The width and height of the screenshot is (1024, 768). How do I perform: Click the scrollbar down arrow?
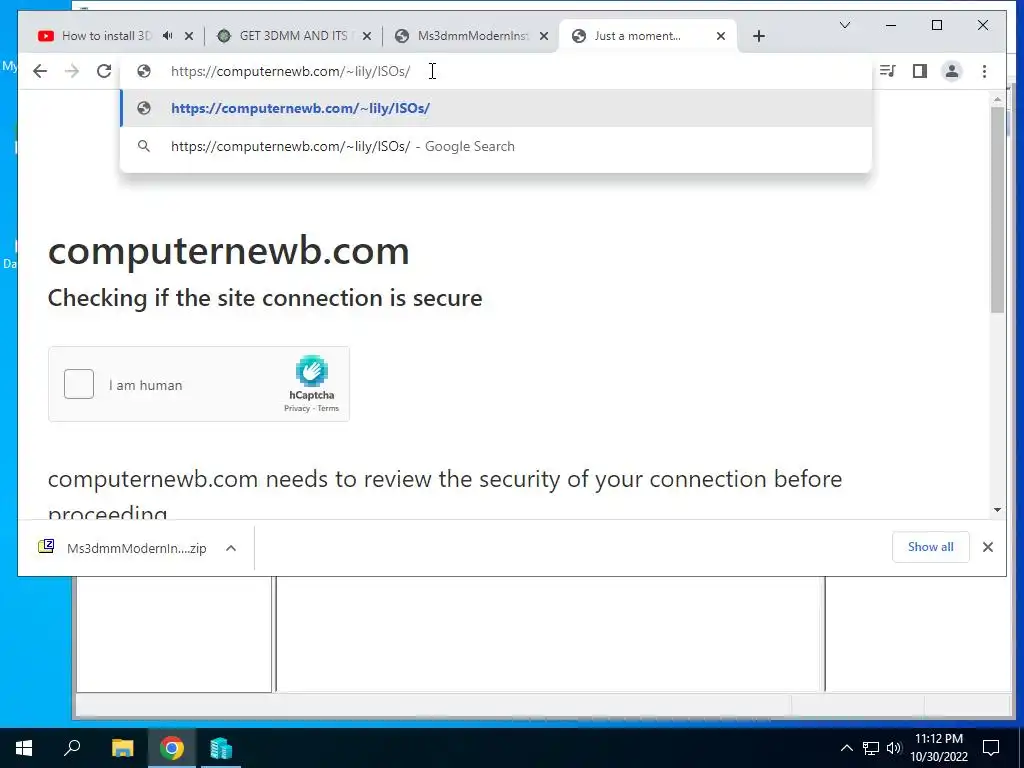click(x=997, y=510)
